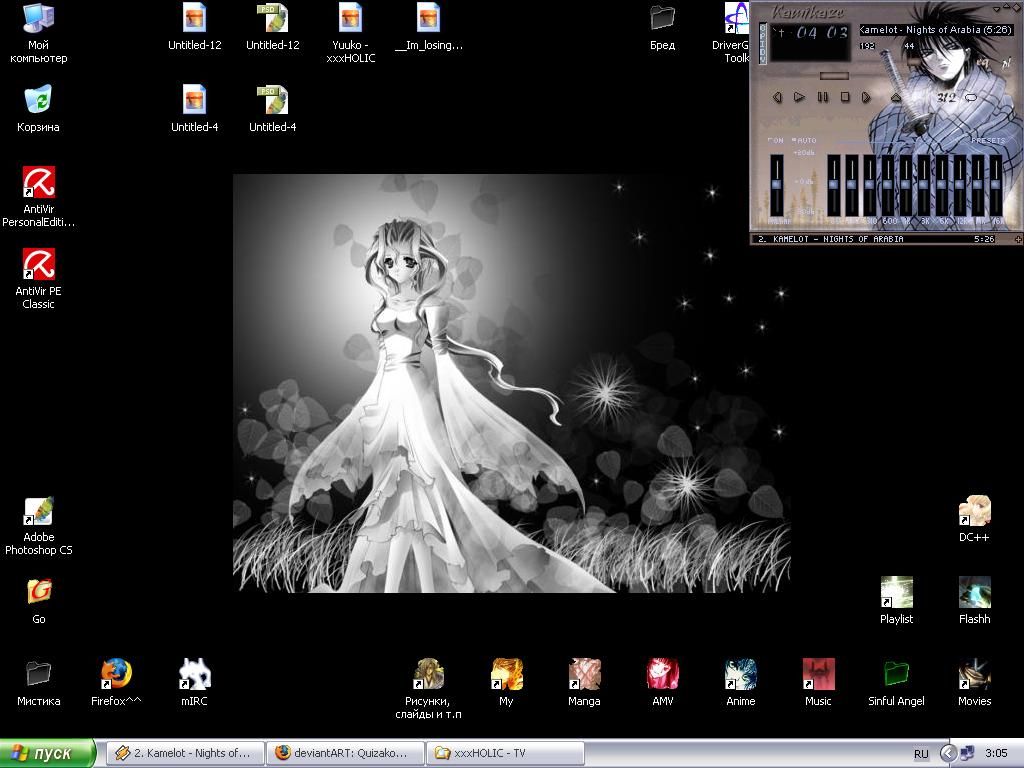This screenshot has height=768, width=1024.
Task: Switch to the xxxHOLIC - TV taskbar button
Action: click(505, 753)
